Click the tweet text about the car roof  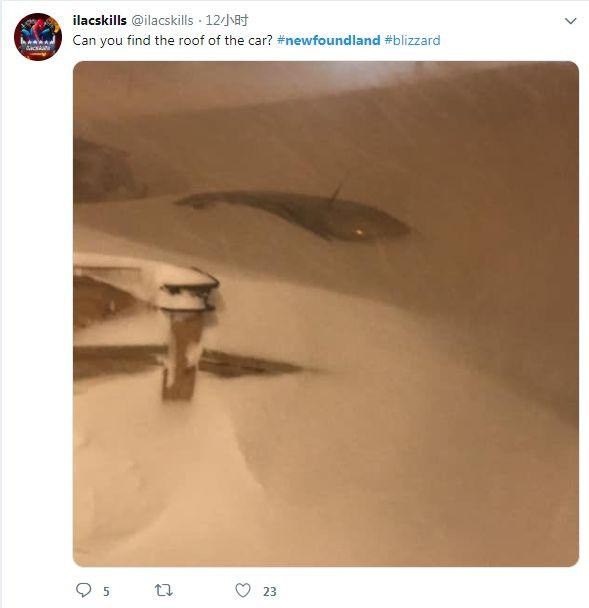173,40
